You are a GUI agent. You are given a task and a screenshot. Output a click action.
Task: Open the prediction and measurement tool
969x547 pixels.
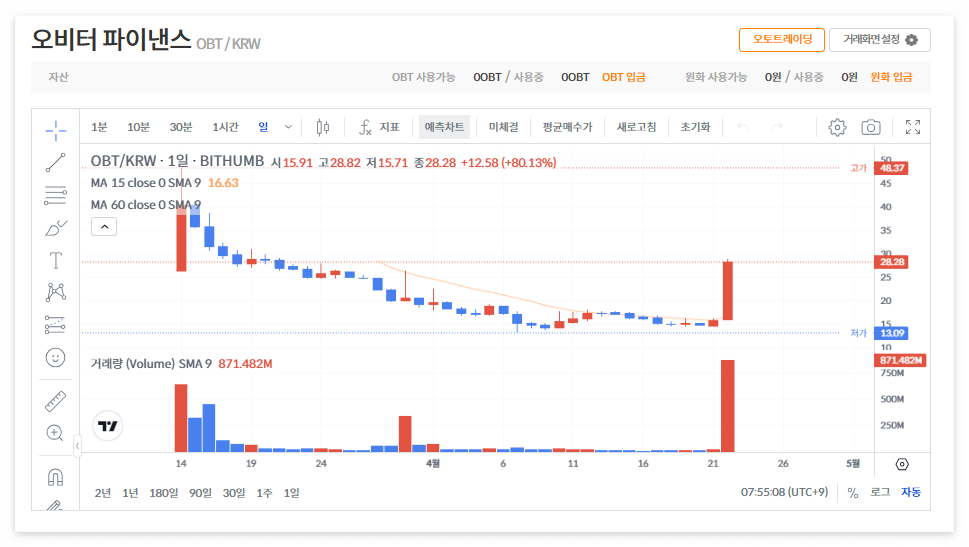point(56,324)
